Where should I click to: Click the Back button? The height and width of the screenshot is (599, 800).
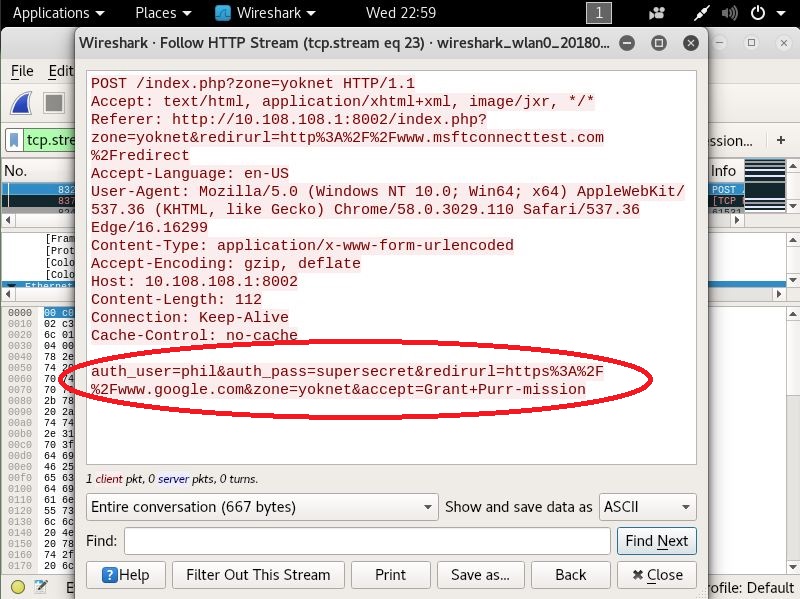[570, 575]
